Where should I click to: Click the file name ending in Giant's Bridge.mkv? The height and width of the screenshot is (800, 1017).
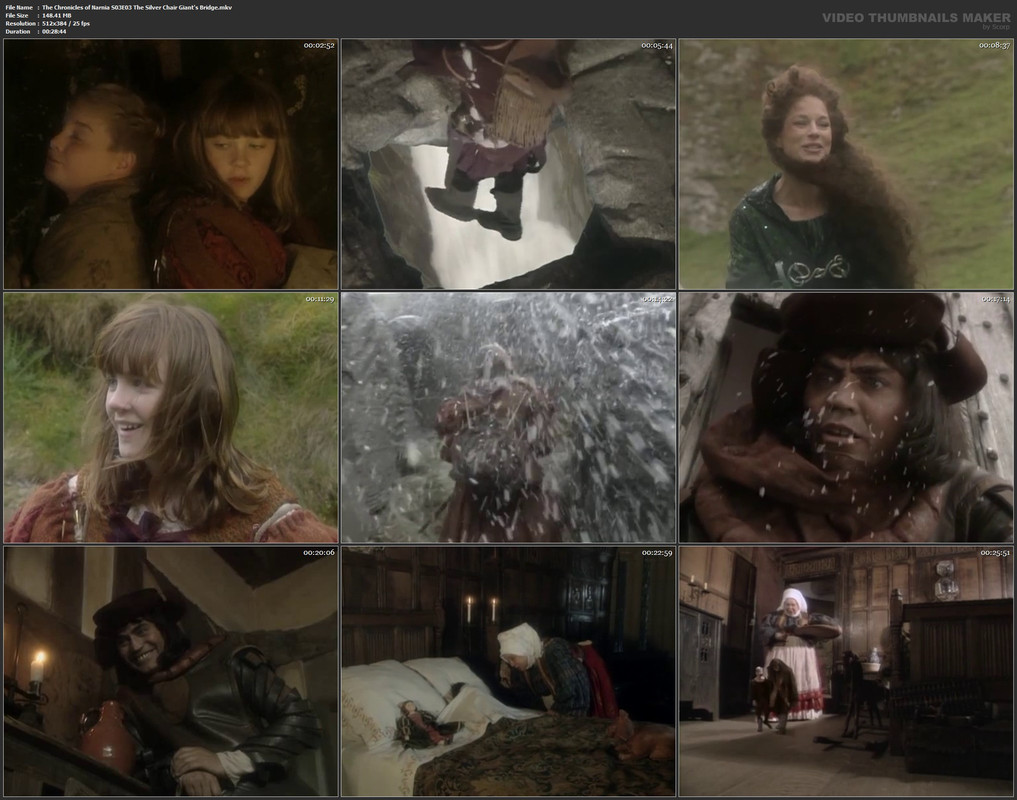(x=137, y=7)
